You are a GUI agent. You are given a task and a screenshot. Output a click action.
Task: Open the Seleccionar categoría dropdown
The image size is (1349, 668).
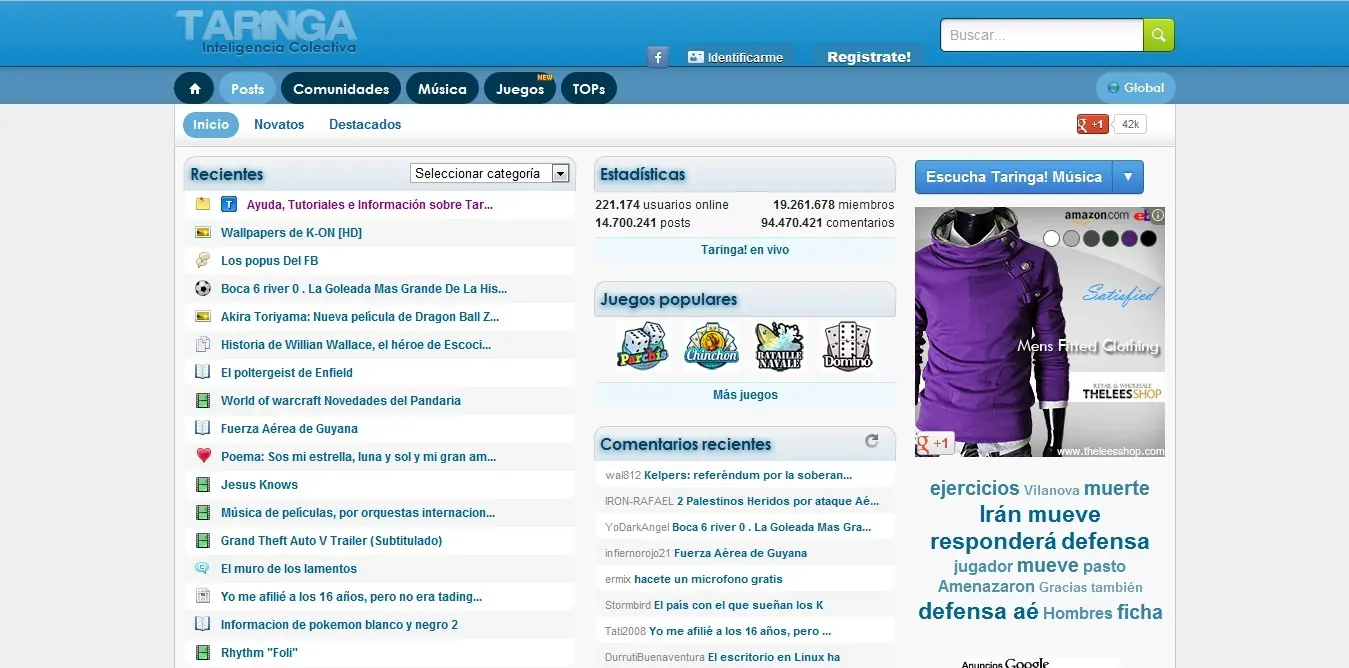tap(490, 173)
